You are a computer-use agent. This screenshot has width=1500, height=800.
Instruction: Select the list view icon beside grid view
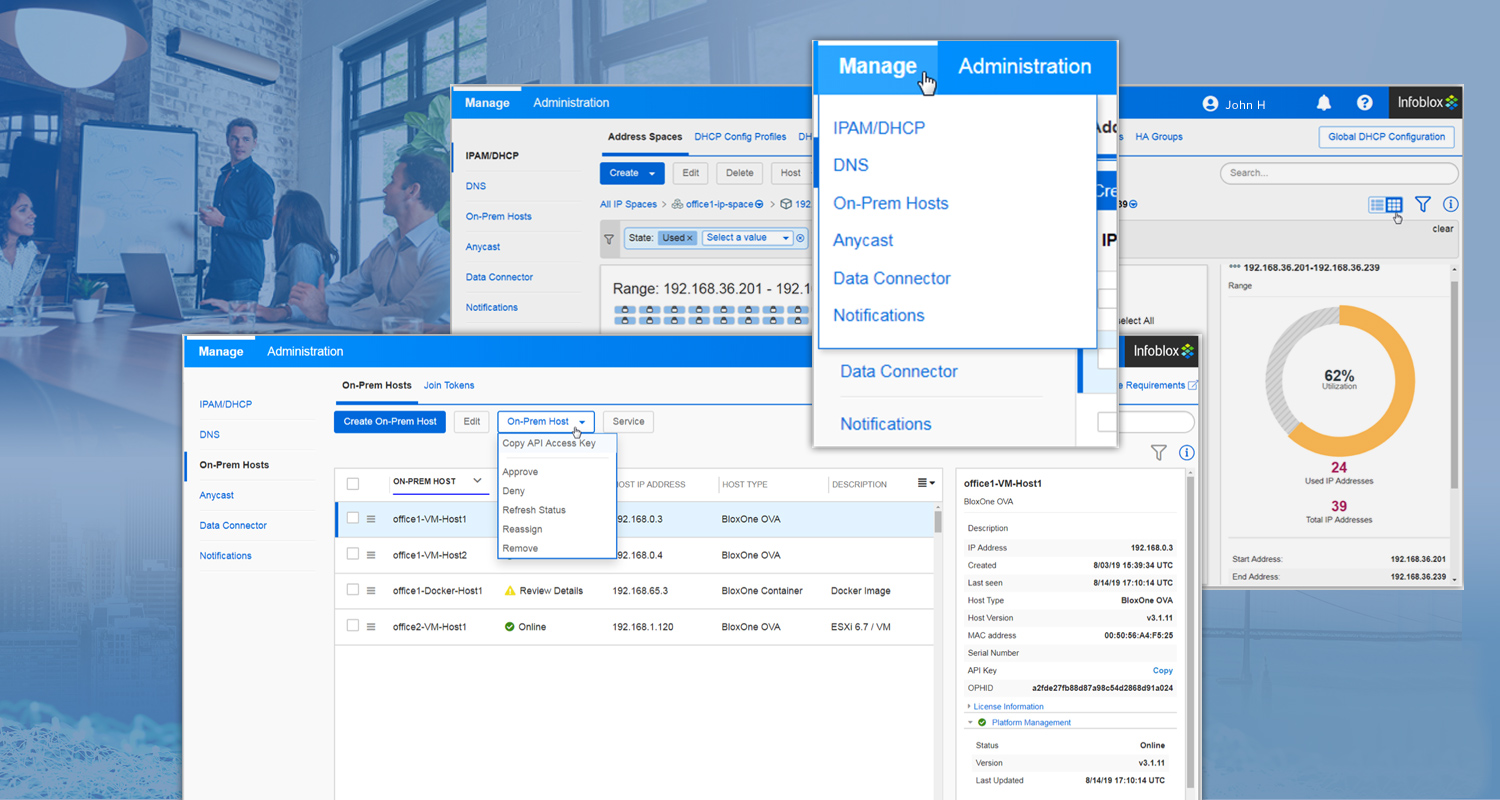pyautogui.click(x=1377, y=205)
